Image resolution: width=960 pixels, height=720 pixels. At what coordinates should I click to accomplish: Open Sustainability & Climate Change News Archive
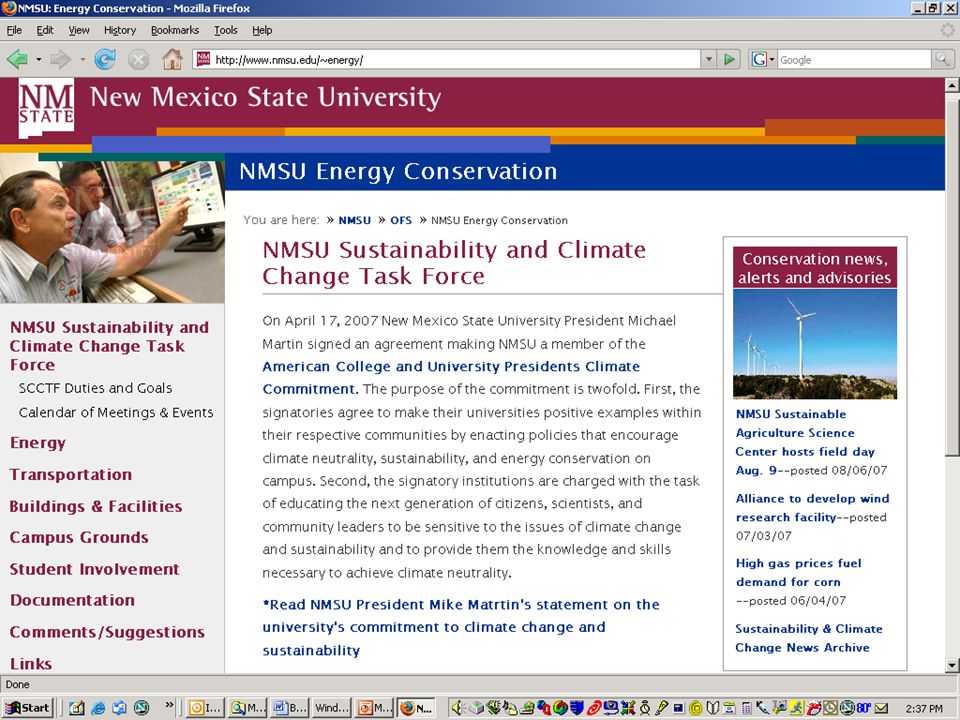click(809, 638)
